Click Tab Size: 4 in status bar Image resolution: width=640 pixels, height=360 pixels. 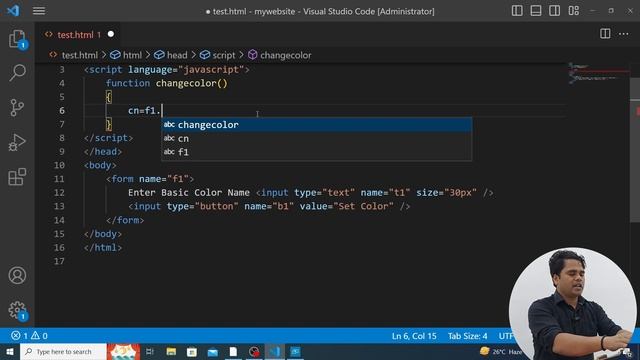pyautogui.click(x=467, y=336)
